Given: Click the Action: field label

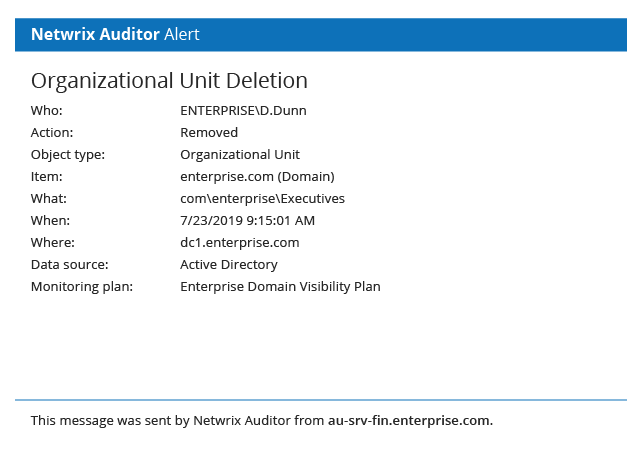Looking at the screenshot, I should [52, 132].
